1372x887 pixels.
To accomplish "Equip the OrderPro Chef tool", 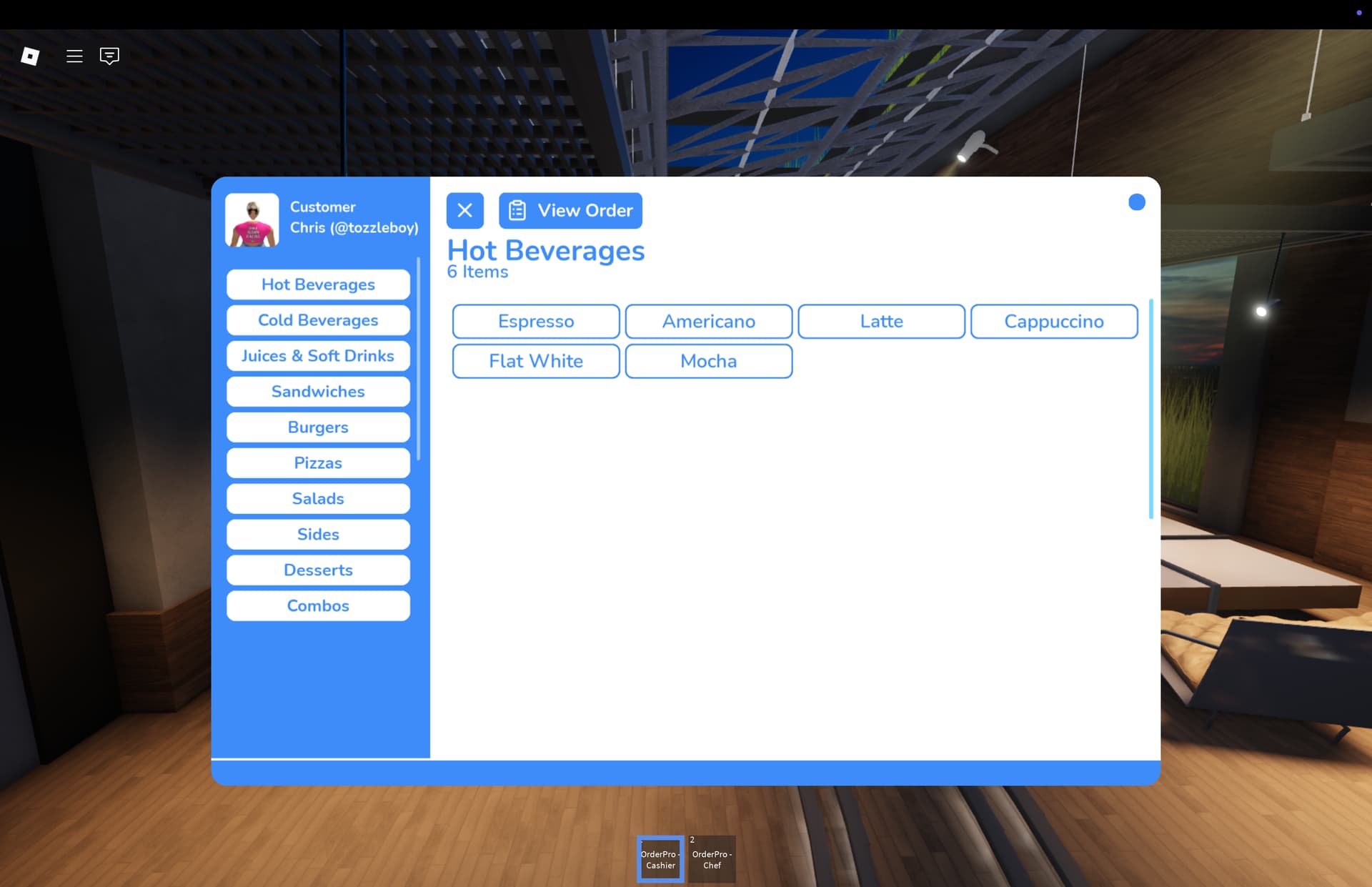I will tap(712, 858).
